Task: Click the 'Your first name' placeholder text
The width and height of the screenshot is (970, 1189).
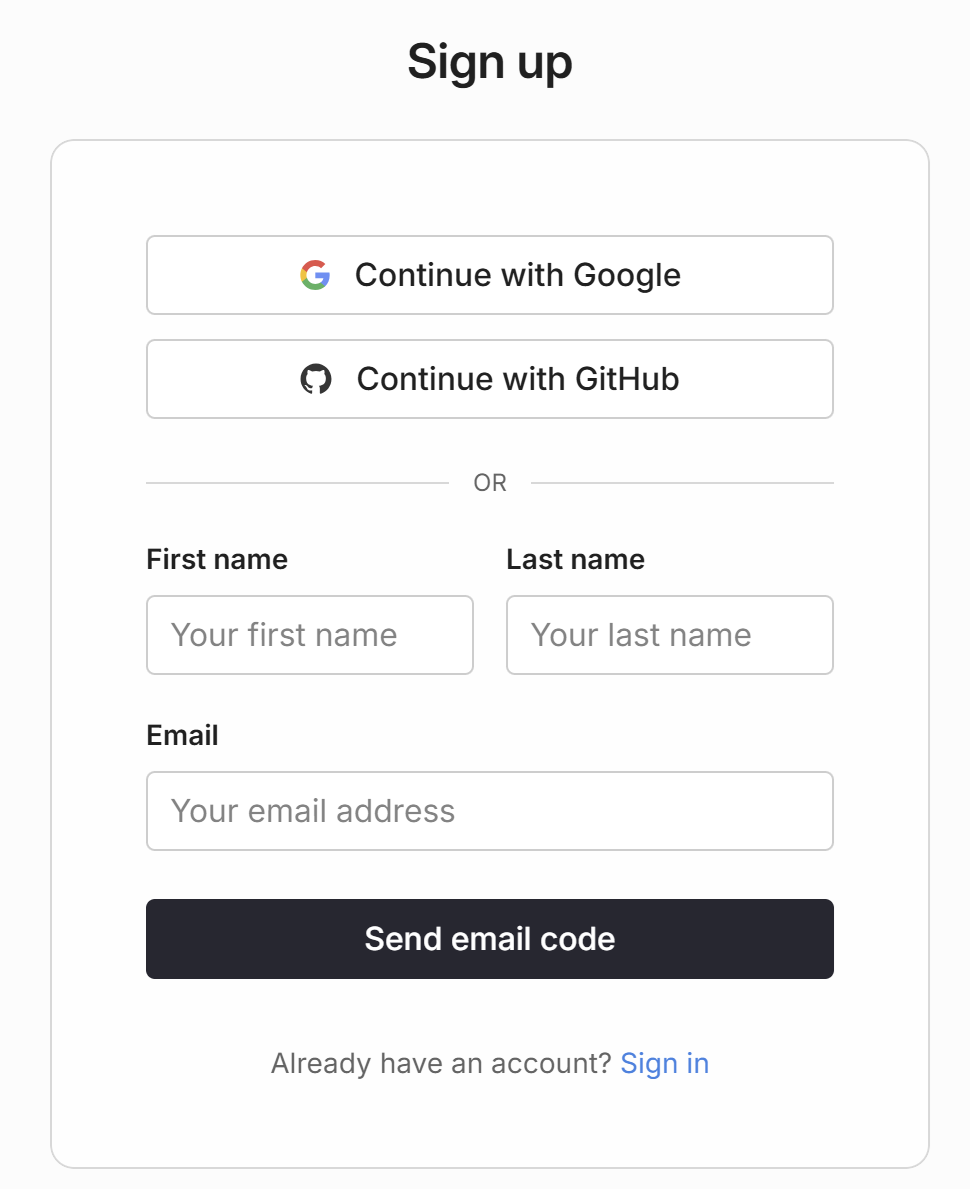Action: coord(284,635)
